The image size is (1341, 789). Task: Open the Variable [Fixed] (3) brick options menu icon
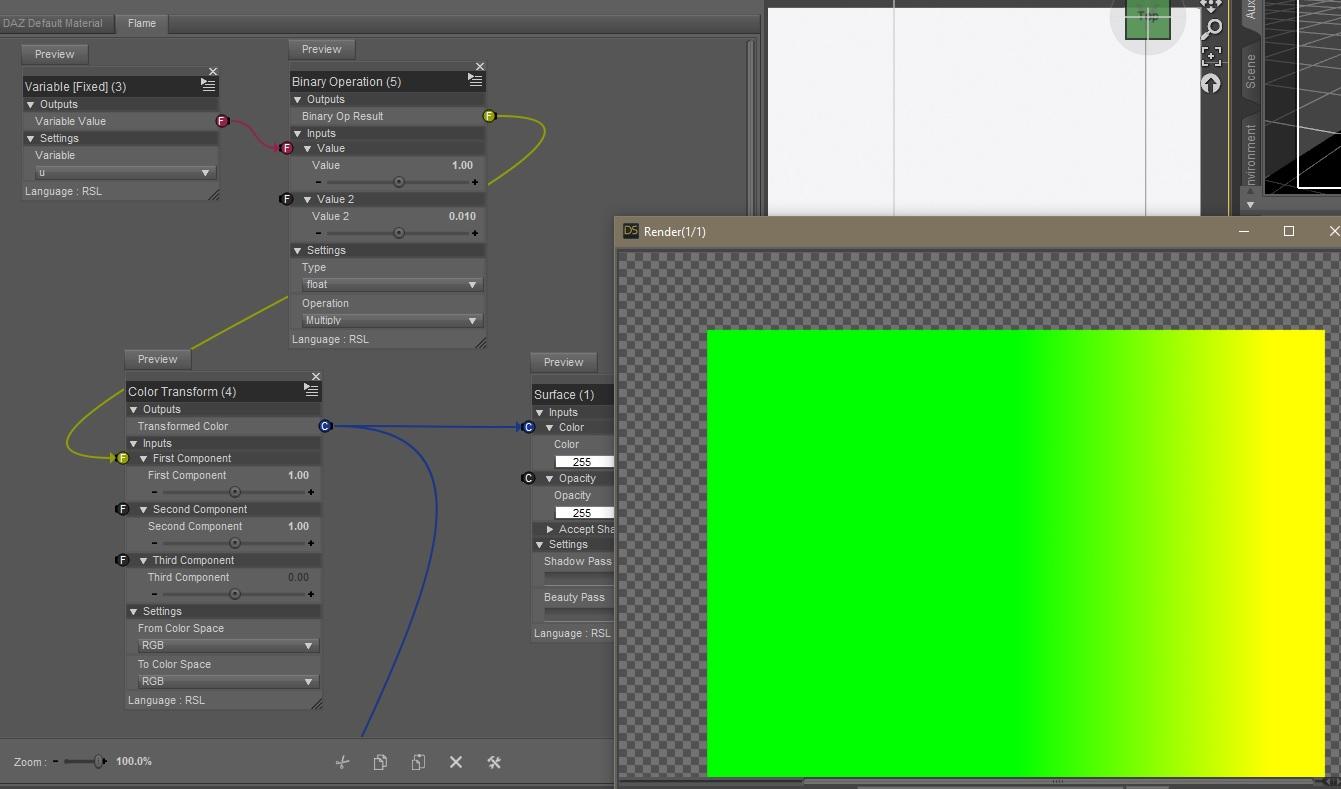coord(208,86)
